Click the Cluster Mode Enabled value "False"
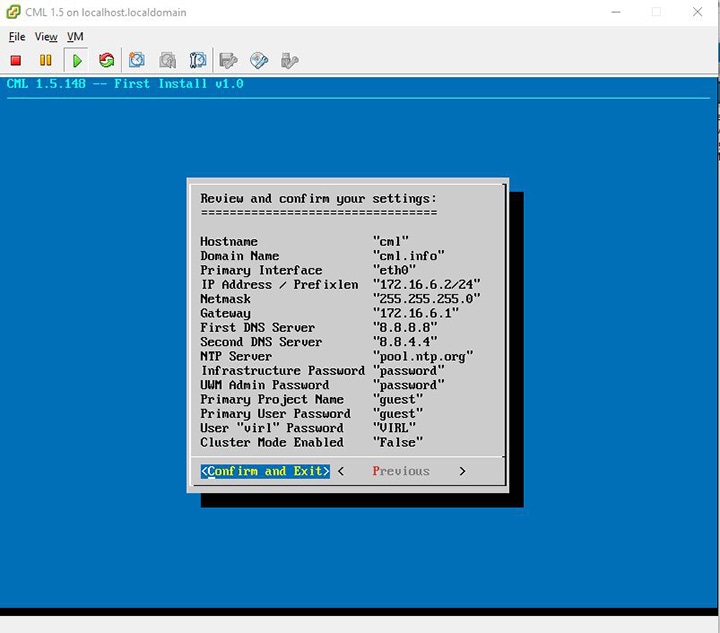 pyautogui.click(x=398, y=442)
